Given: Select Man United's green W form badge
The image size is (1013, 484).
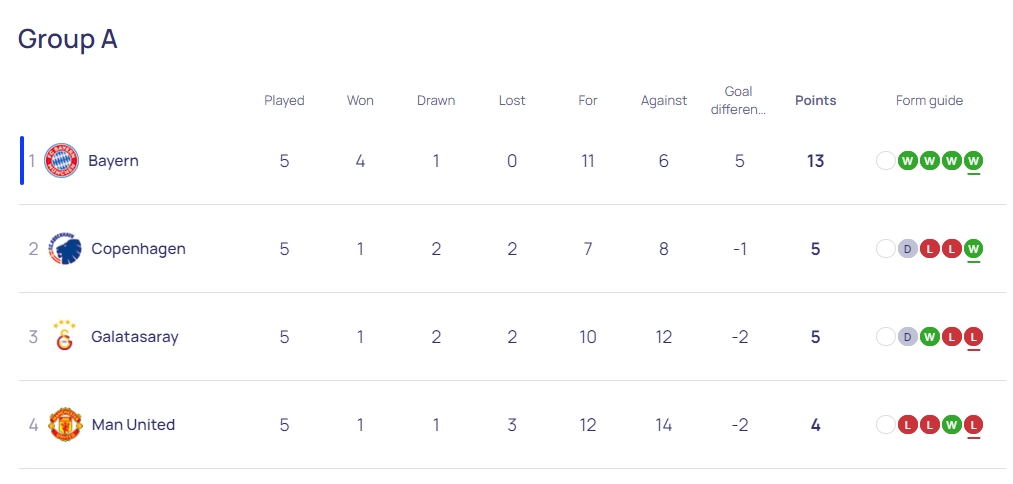Looking at the screenshot, I should click(x=952, y=425).
